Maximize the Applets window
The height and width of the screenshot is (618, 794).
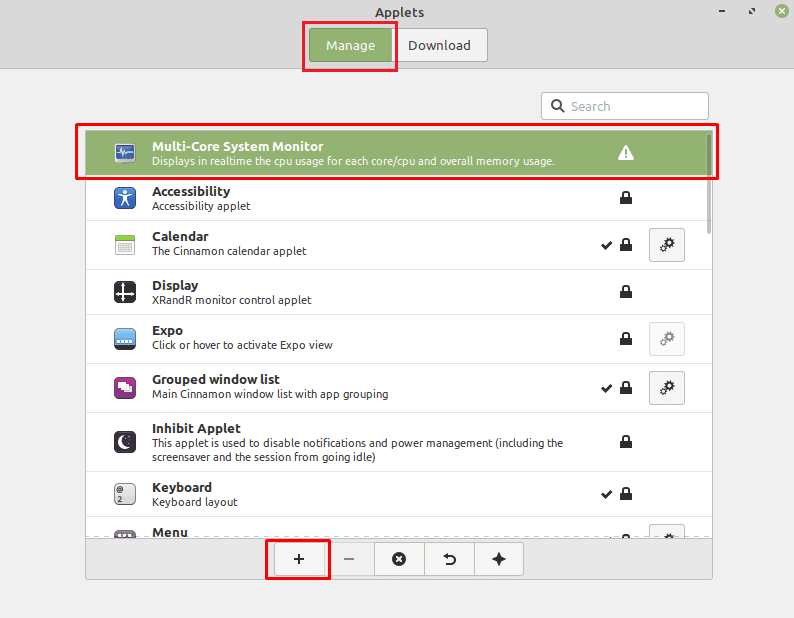click(x=752, y=11)
